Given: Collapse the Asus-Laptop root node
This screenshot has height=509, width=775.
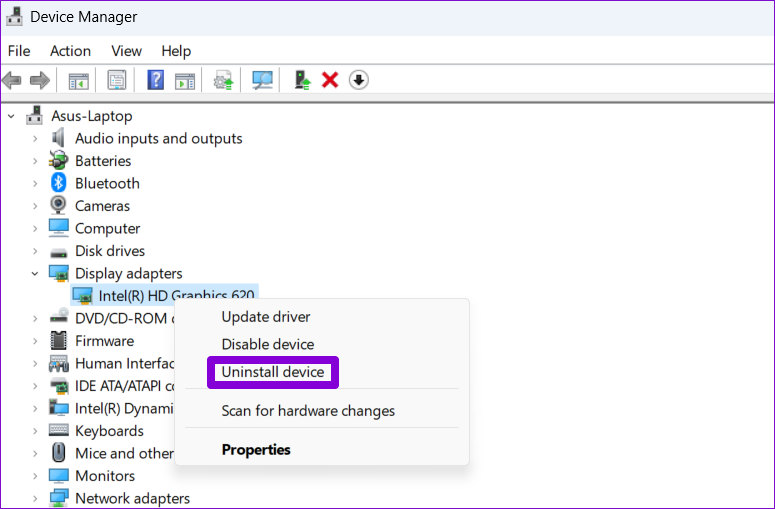Looking at the screenshot, I should pos(11,117).
